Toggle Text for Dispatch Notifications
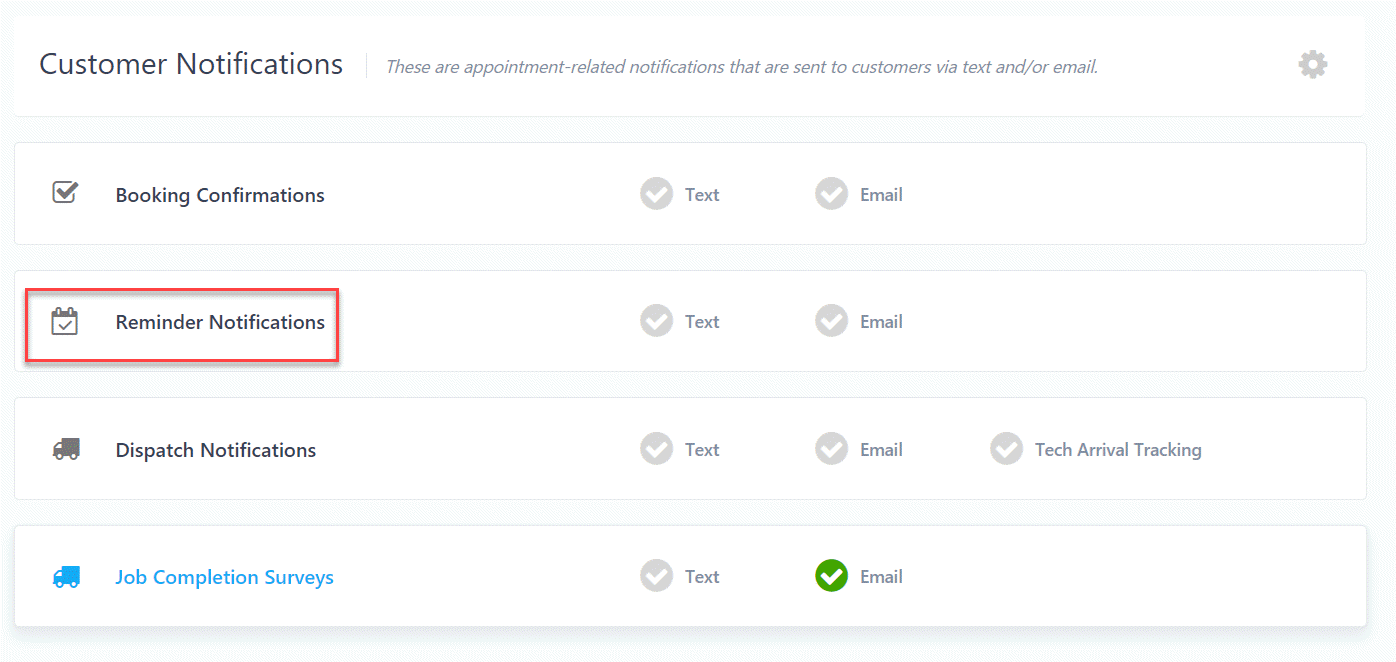 657,449
